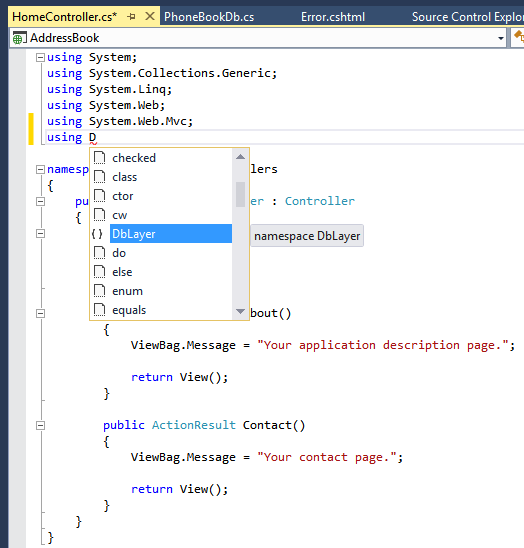This screenshot has width=524, height=548.
Task: Collapse the controller class block
Action: pyautogui.click(x=41, y=201)
